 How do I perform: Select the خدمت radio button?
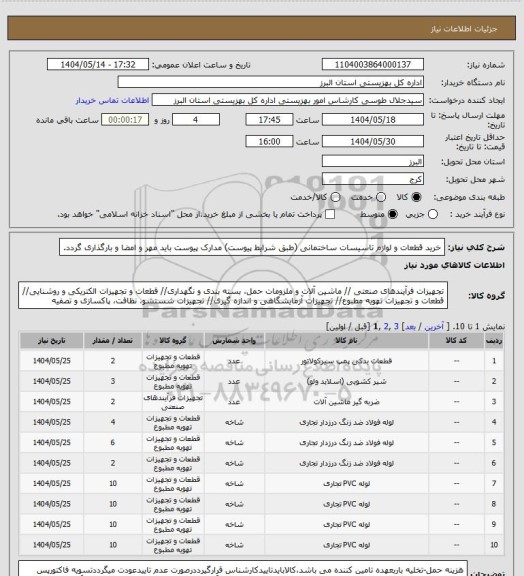click(381, 197)
